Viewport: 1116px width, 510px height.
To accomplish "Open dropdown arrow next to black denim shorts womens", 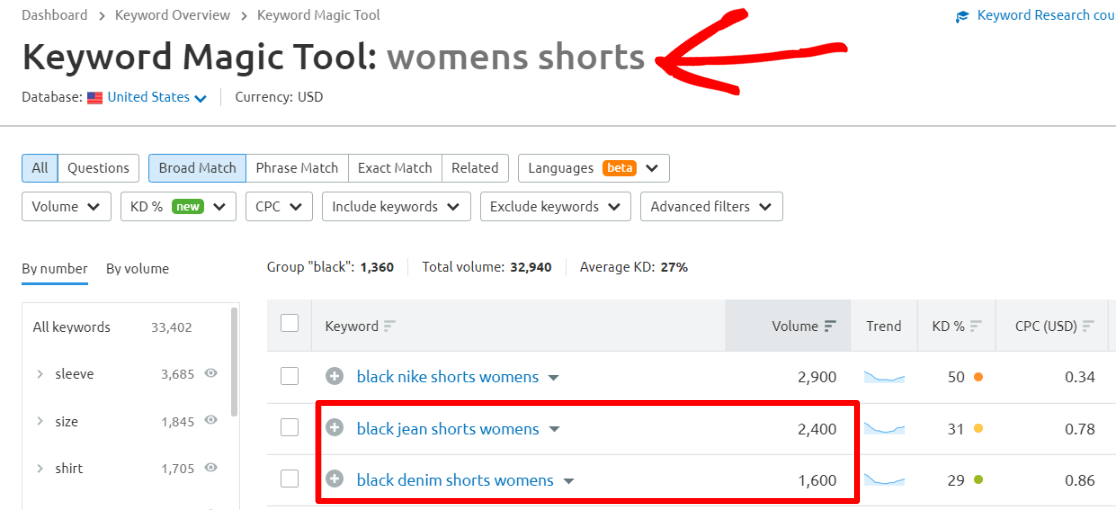I will 568,481.
